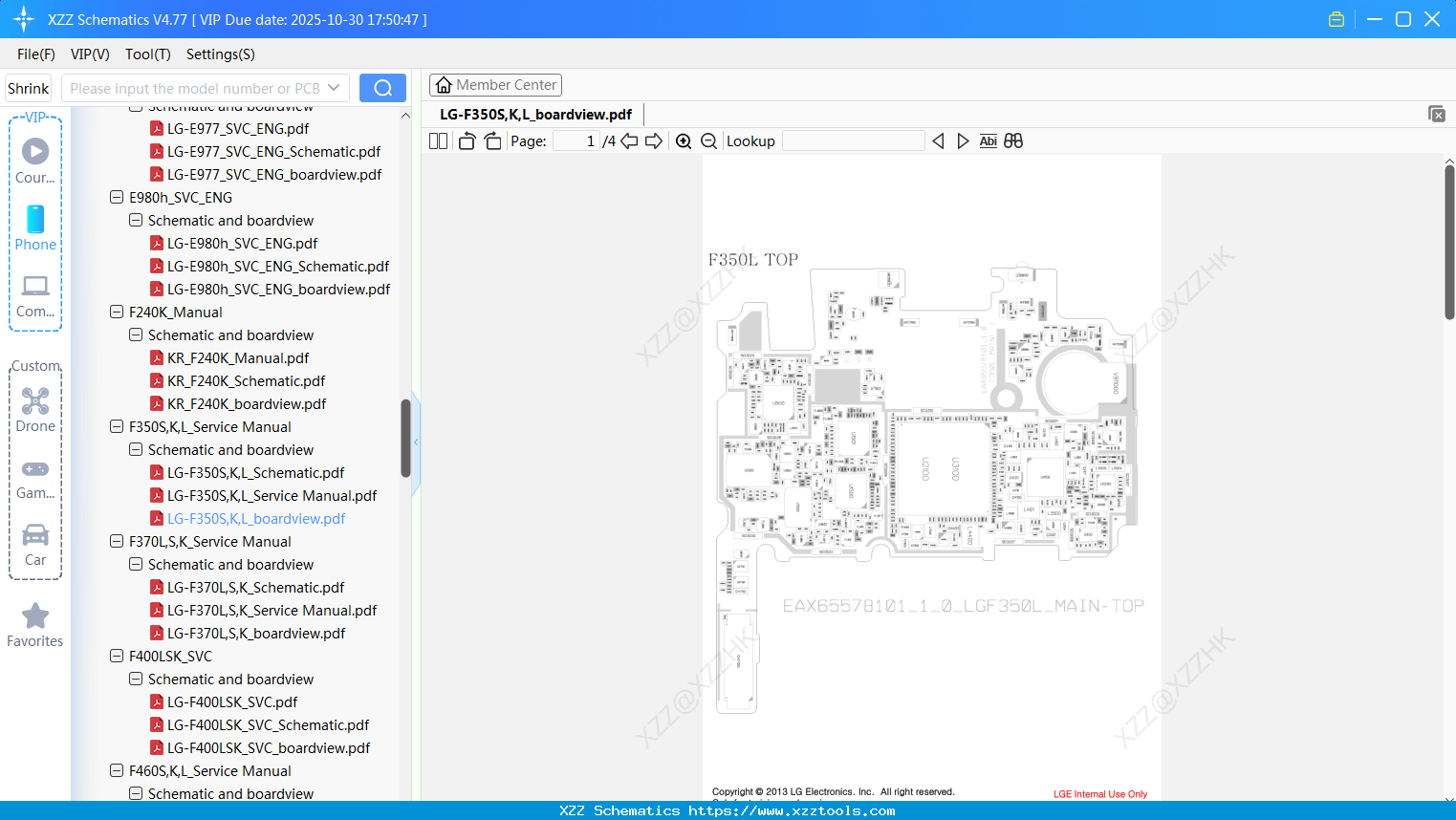Open LG-F400LSK_SVC_Schematic.pdf
Image resolution: width=1456 pixels, height=820 pixels.
(x=268, y=724)
